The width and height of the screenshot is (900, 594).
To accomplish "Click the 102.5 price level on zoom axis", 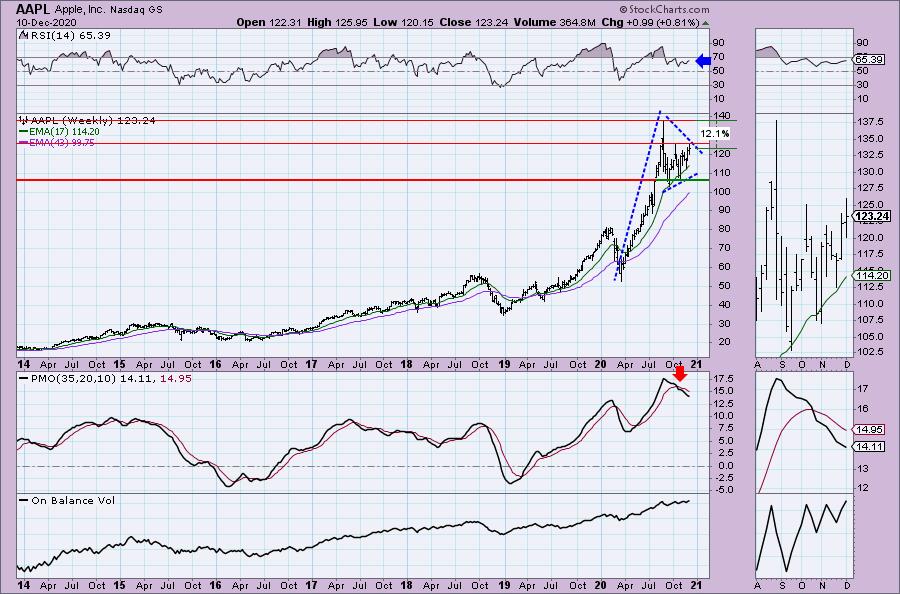I will pyautogui.click(x=870, y=351).
